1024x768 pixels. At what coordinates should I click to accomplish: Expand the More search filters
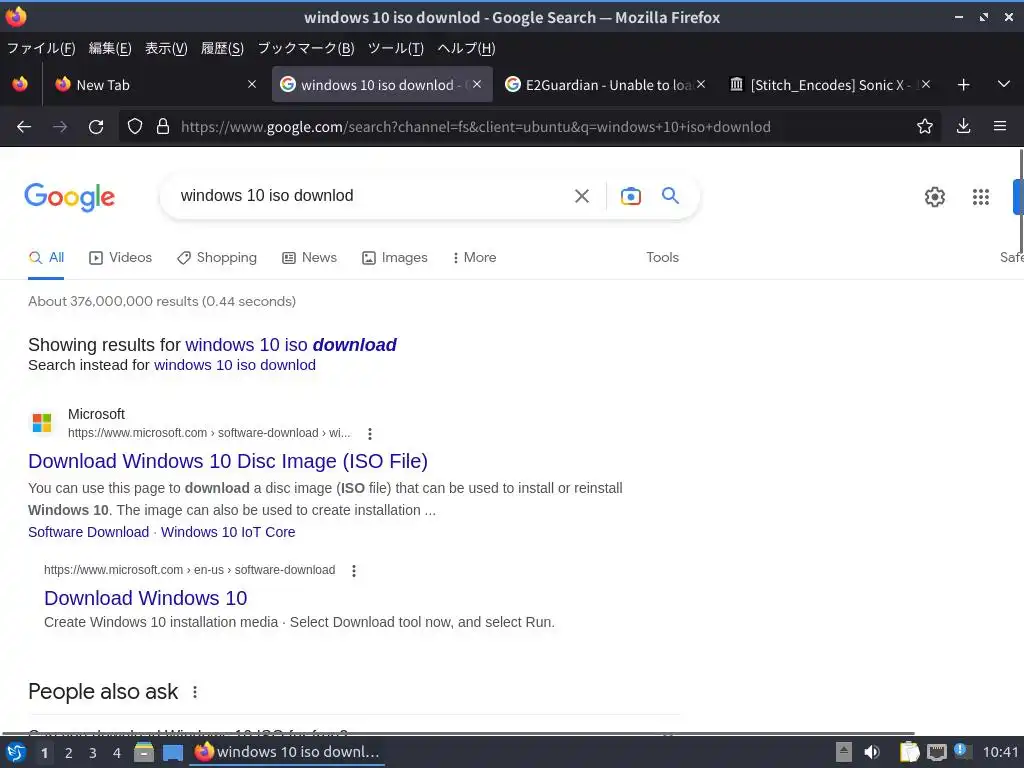(x=474, y=257)
